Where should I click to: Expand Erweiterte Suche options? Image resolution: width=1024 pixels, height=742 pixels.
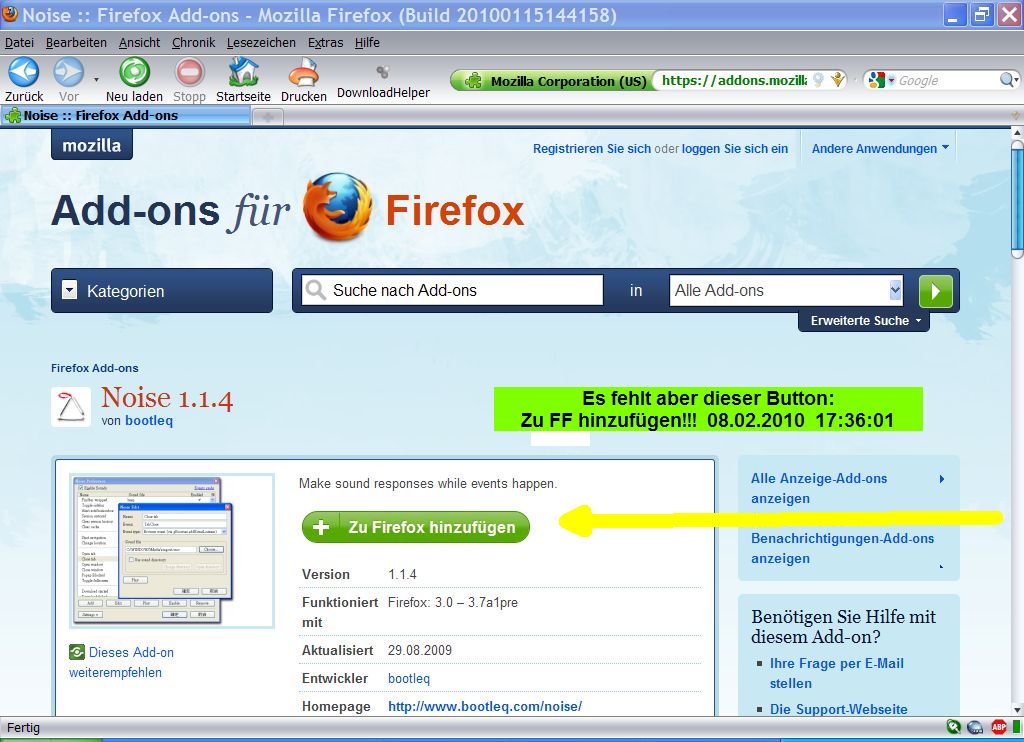[865, 321]
